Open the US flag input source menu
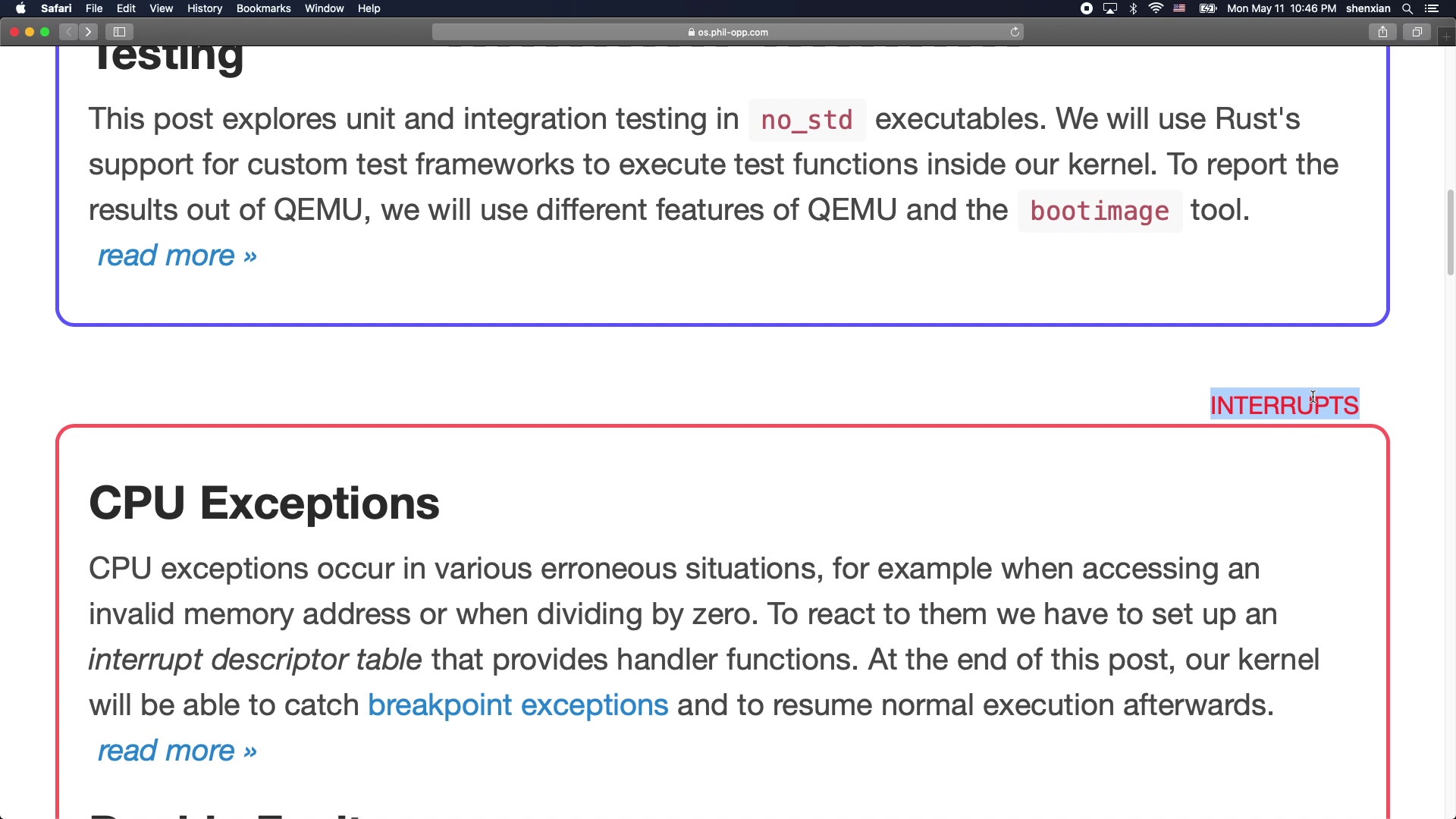This screenshot has width=1456, height=819. 1179,9
